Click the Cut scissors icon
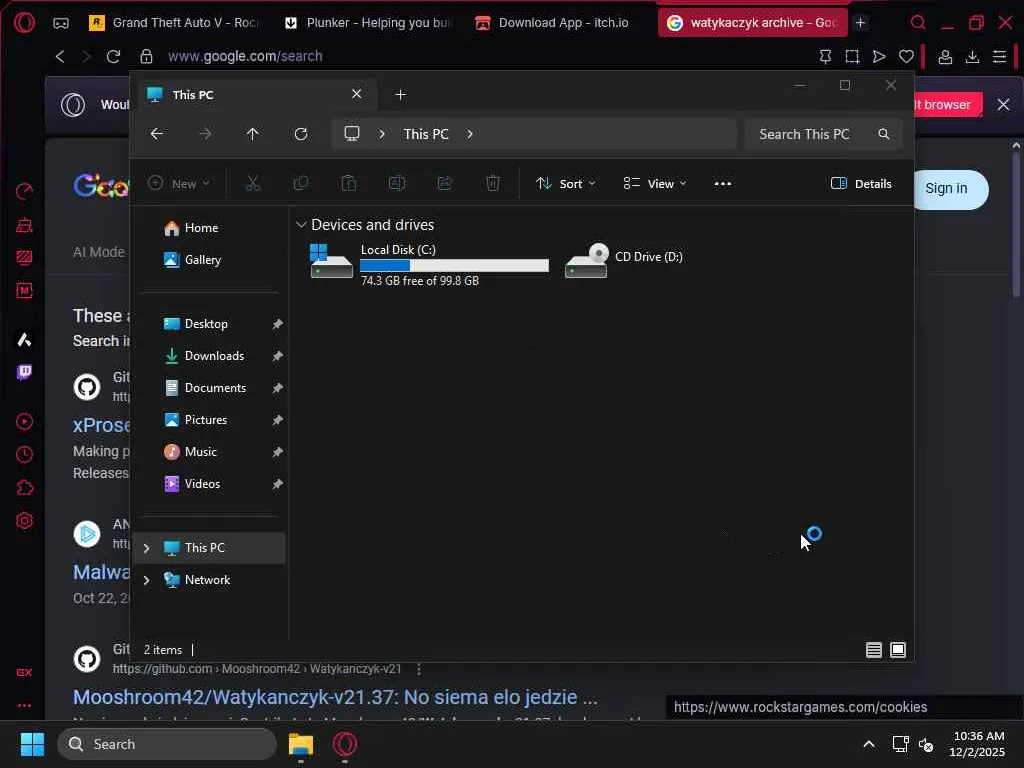This screenshot has width=1024, height=768. 253,184
